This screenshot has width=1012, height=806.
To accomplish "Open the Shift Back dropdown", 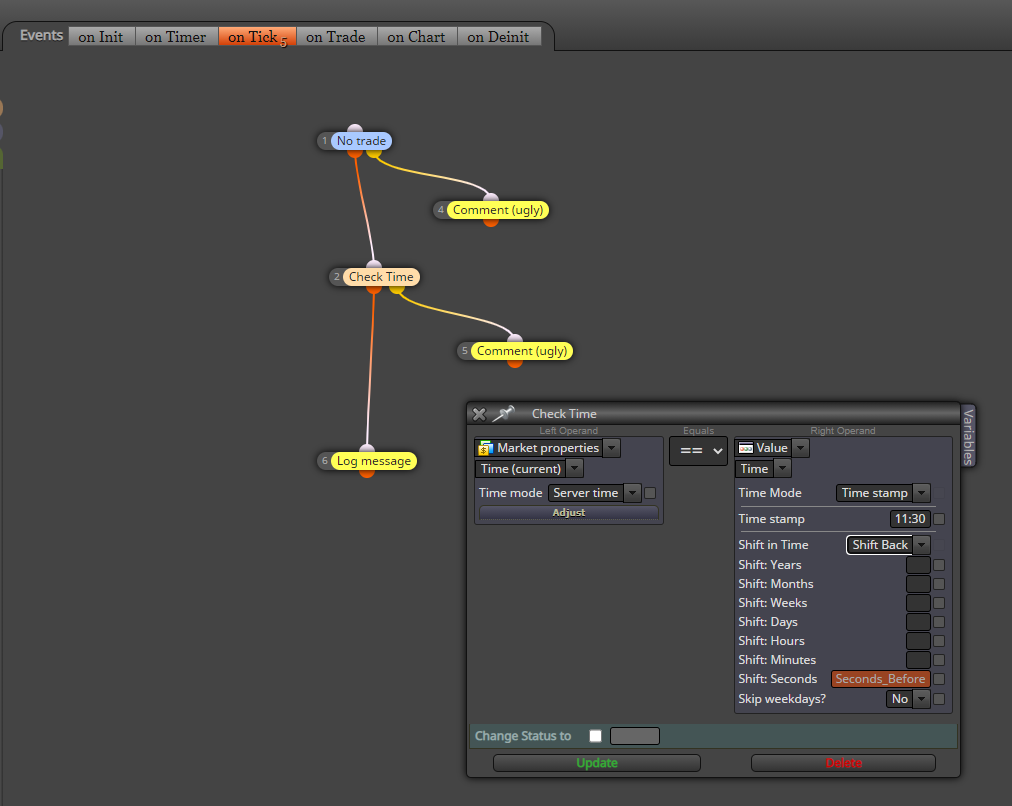I will [x=888, y=545].
